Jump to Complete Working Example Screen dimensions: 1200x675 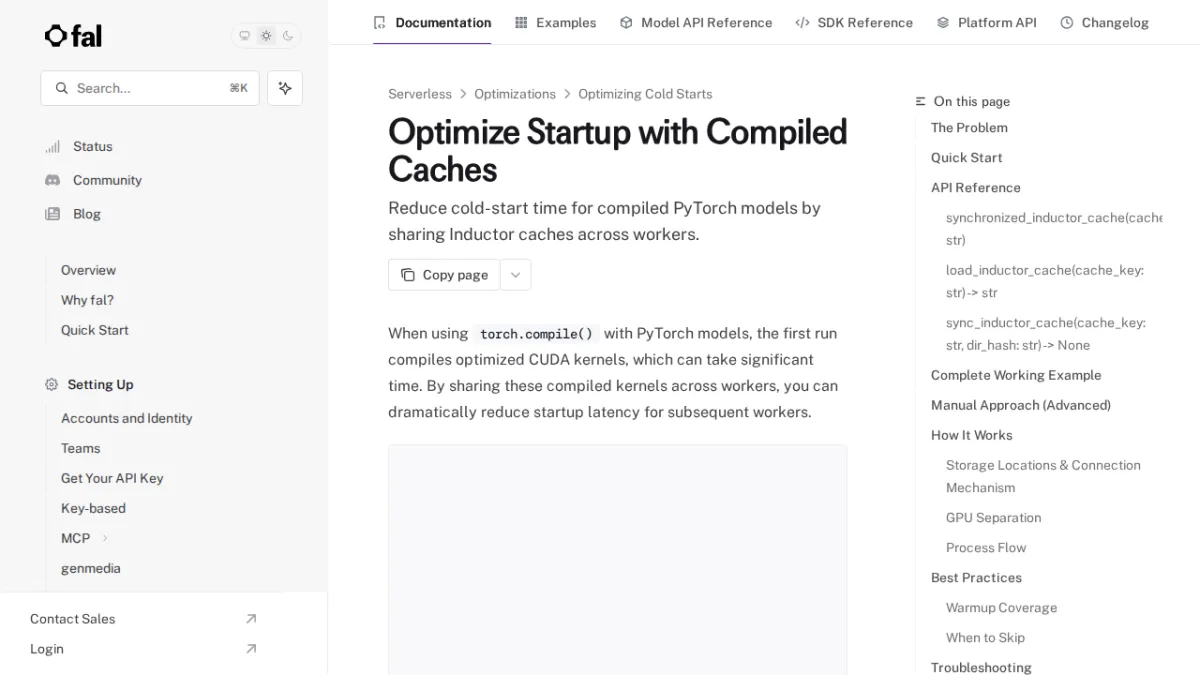coord(1016,375)
